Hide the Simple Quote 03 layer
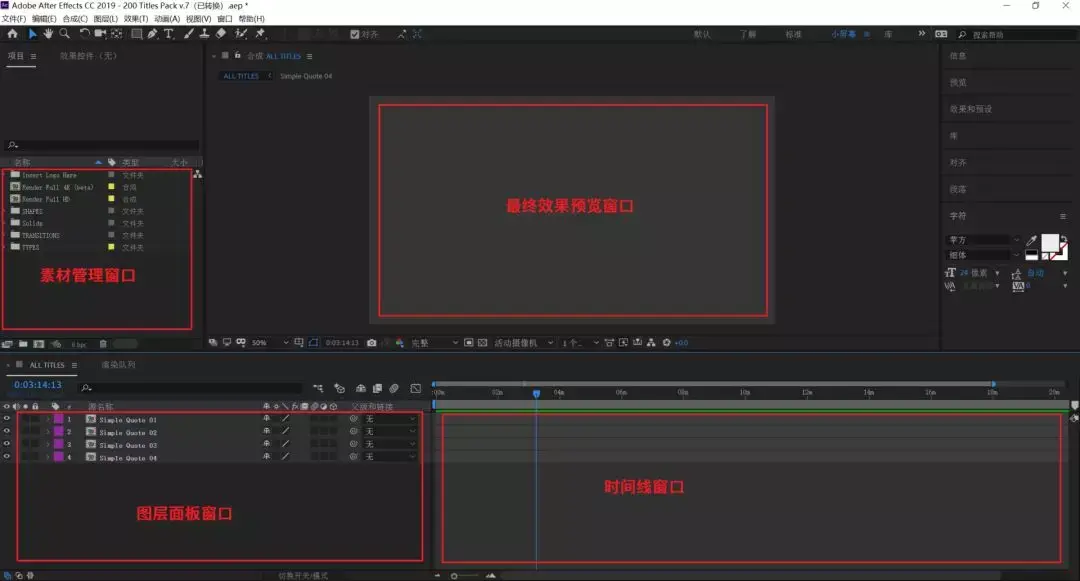 [7, 444]
